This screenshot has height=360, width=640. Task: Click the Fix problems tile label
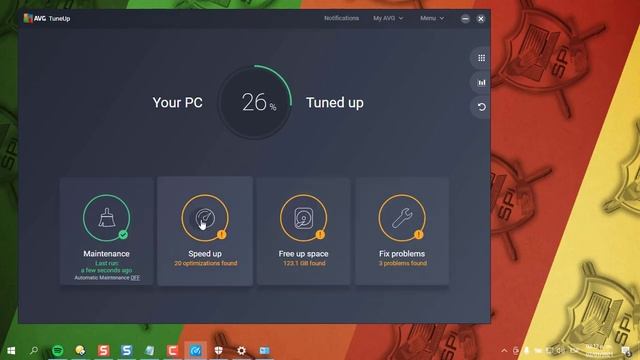coord(402,253)
